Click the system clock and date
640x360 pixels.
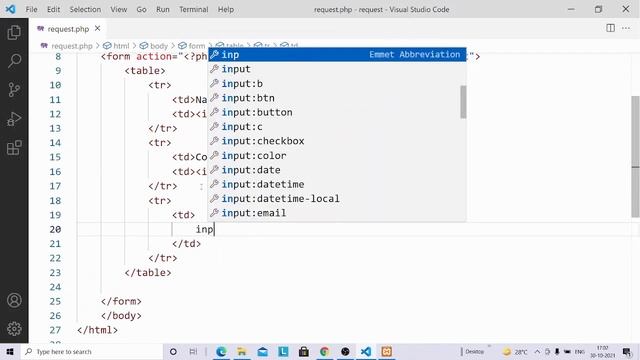pos(602,351)
